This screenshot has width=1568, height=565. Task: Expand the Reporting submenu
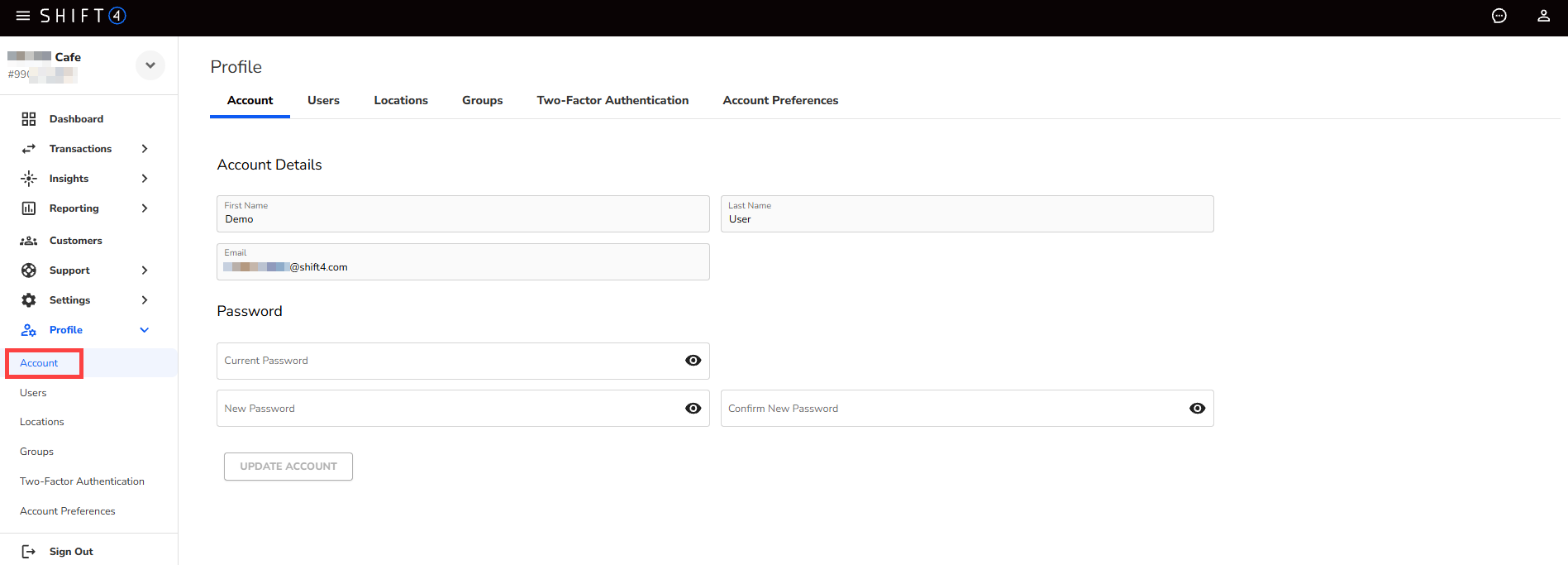pos(145,208)
